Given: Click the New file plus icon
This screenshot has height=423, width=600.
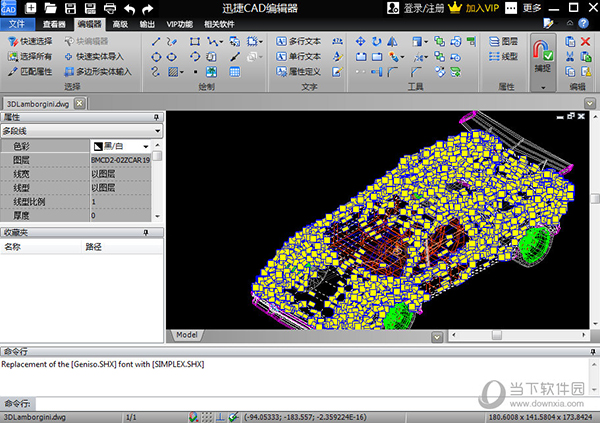Looking at the screenshot, I should click(31, 8).
